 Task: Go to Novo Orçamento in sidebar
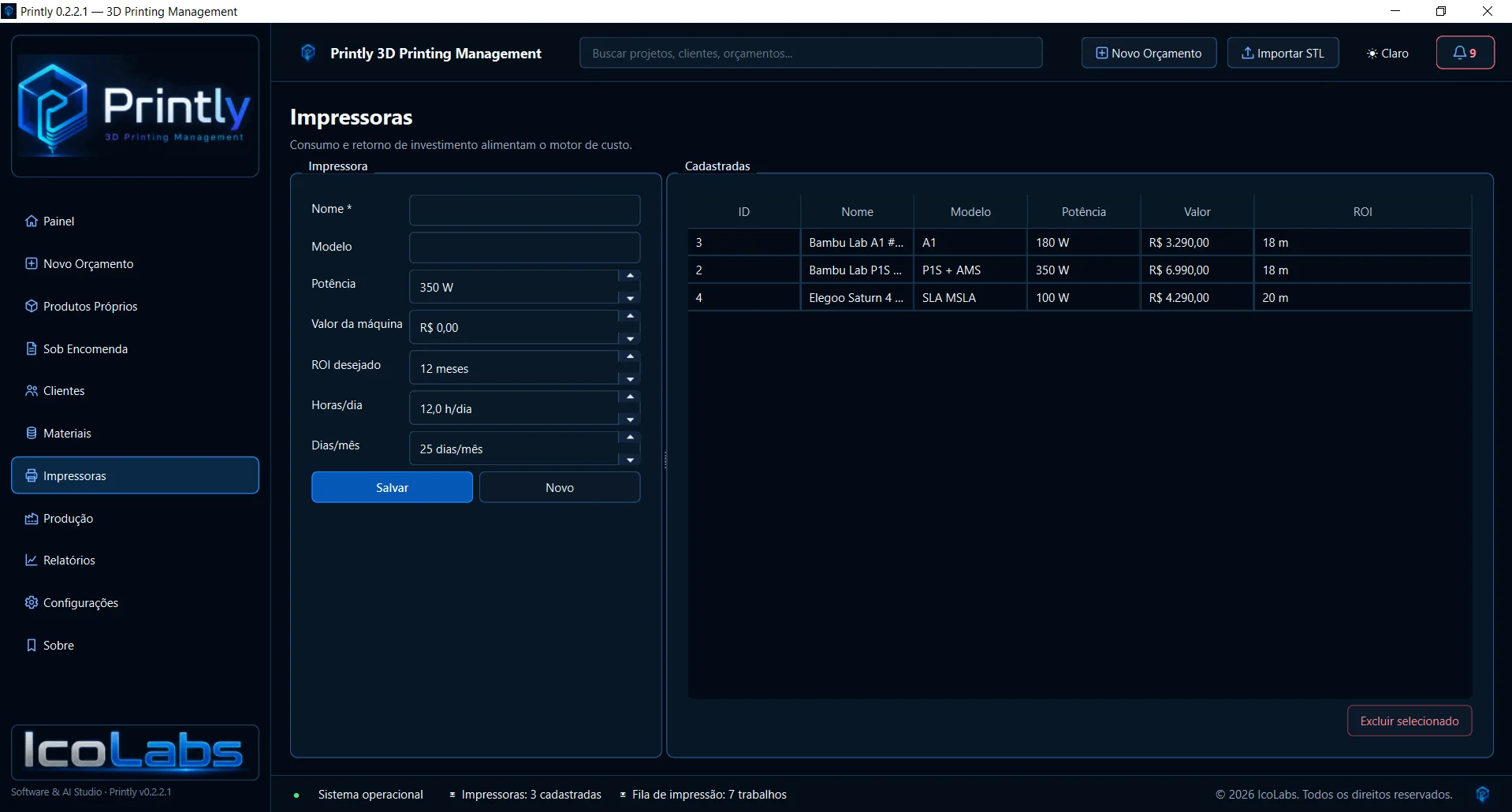click(135, 264)
